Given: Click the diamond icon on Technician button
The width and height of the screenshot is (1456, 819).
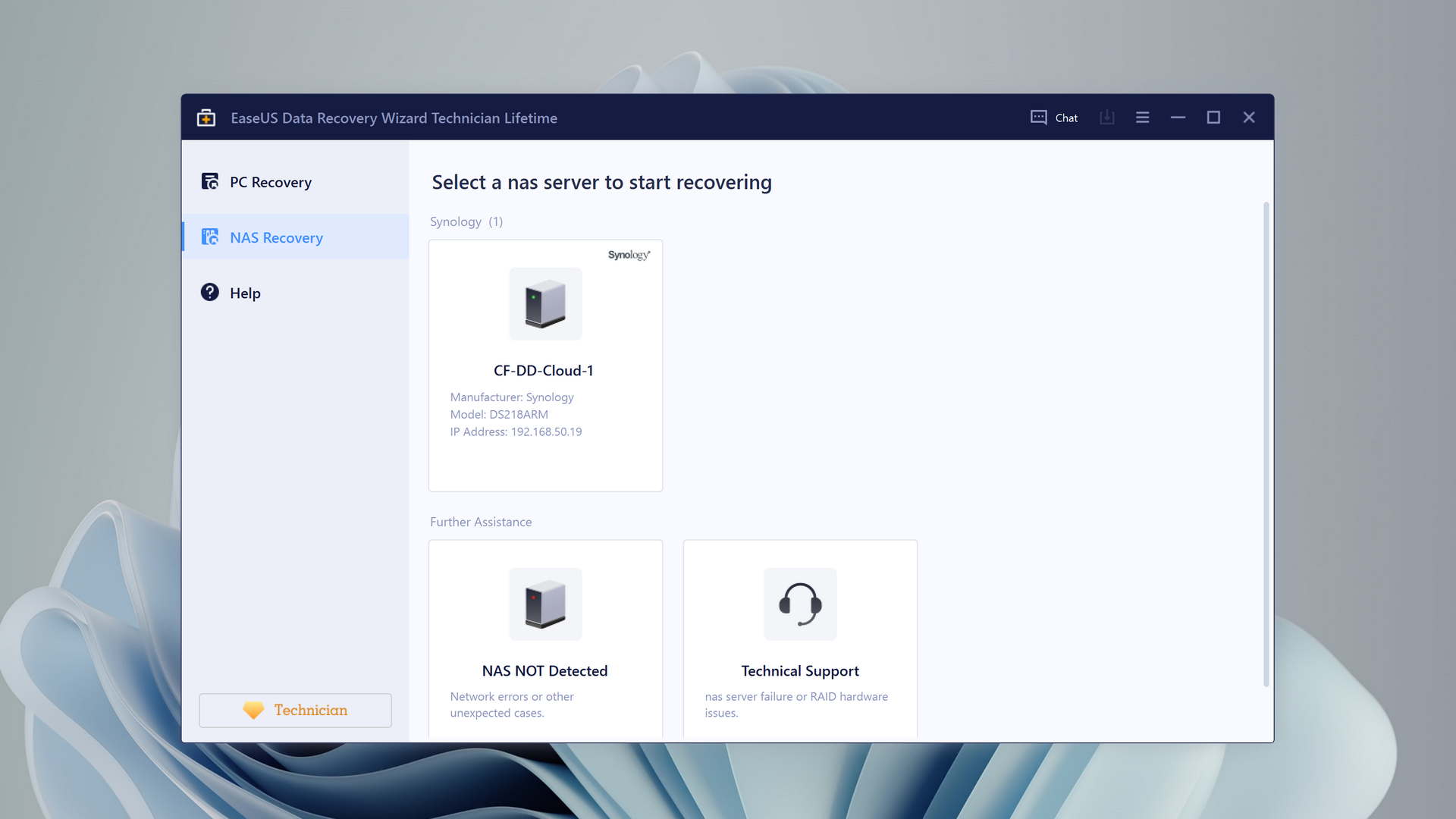Looking at the screenshot, I should tap(253, 710).
